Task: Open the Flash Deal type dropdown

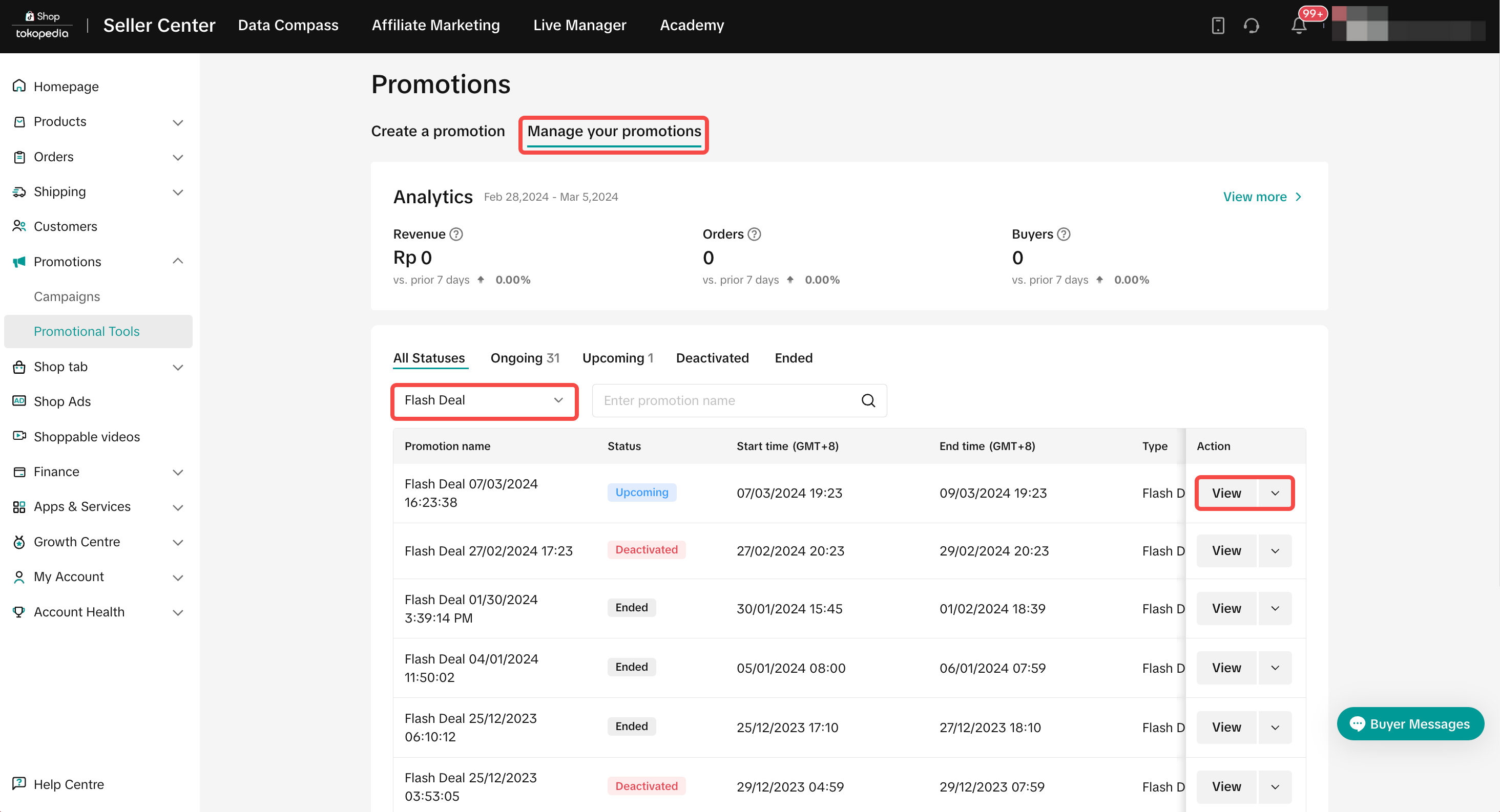Action: 484,400
